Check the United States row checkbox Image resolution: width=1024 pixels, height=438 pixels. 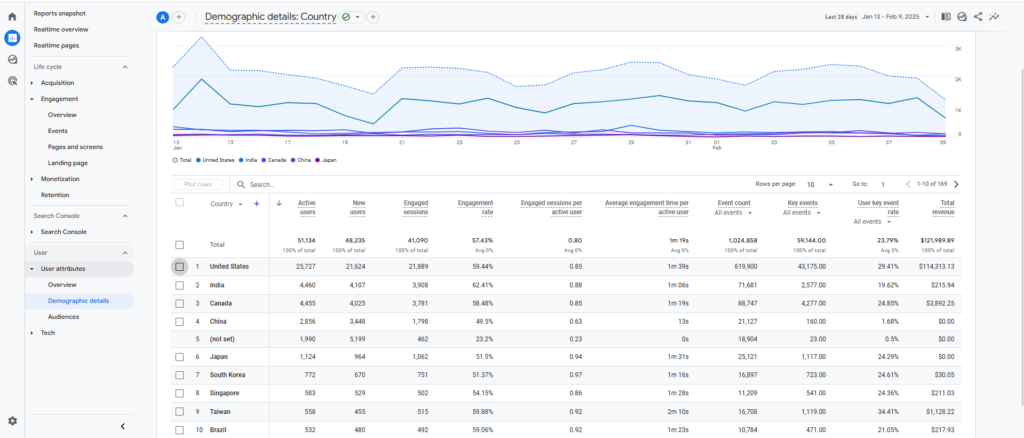coord(180,267)
